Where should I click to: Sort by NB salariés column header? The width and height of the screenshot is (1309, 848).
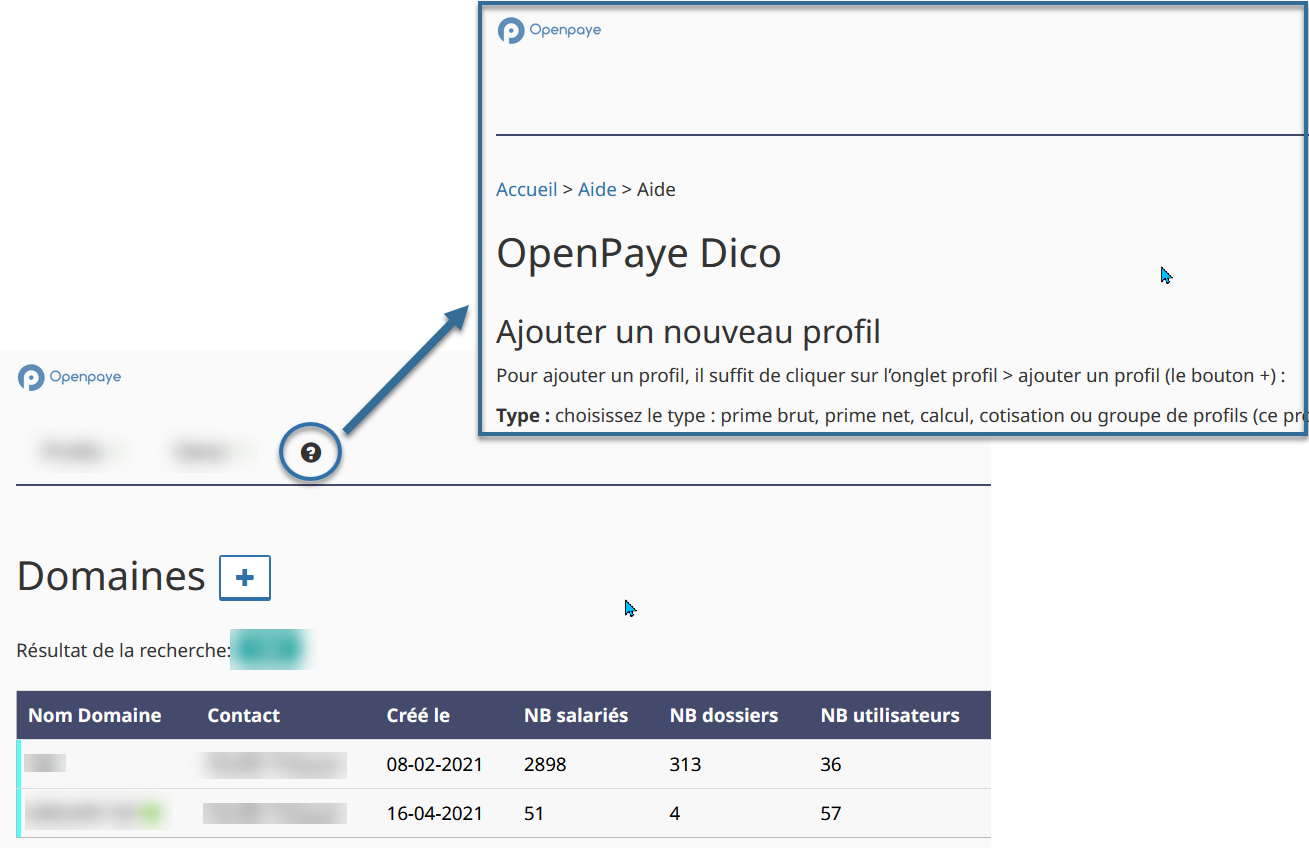click(576, 715)
